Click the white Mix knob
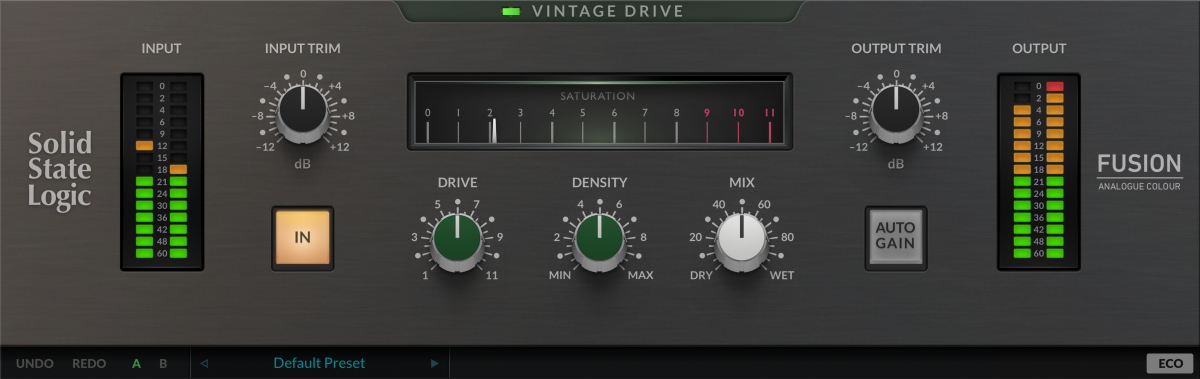 741,241
